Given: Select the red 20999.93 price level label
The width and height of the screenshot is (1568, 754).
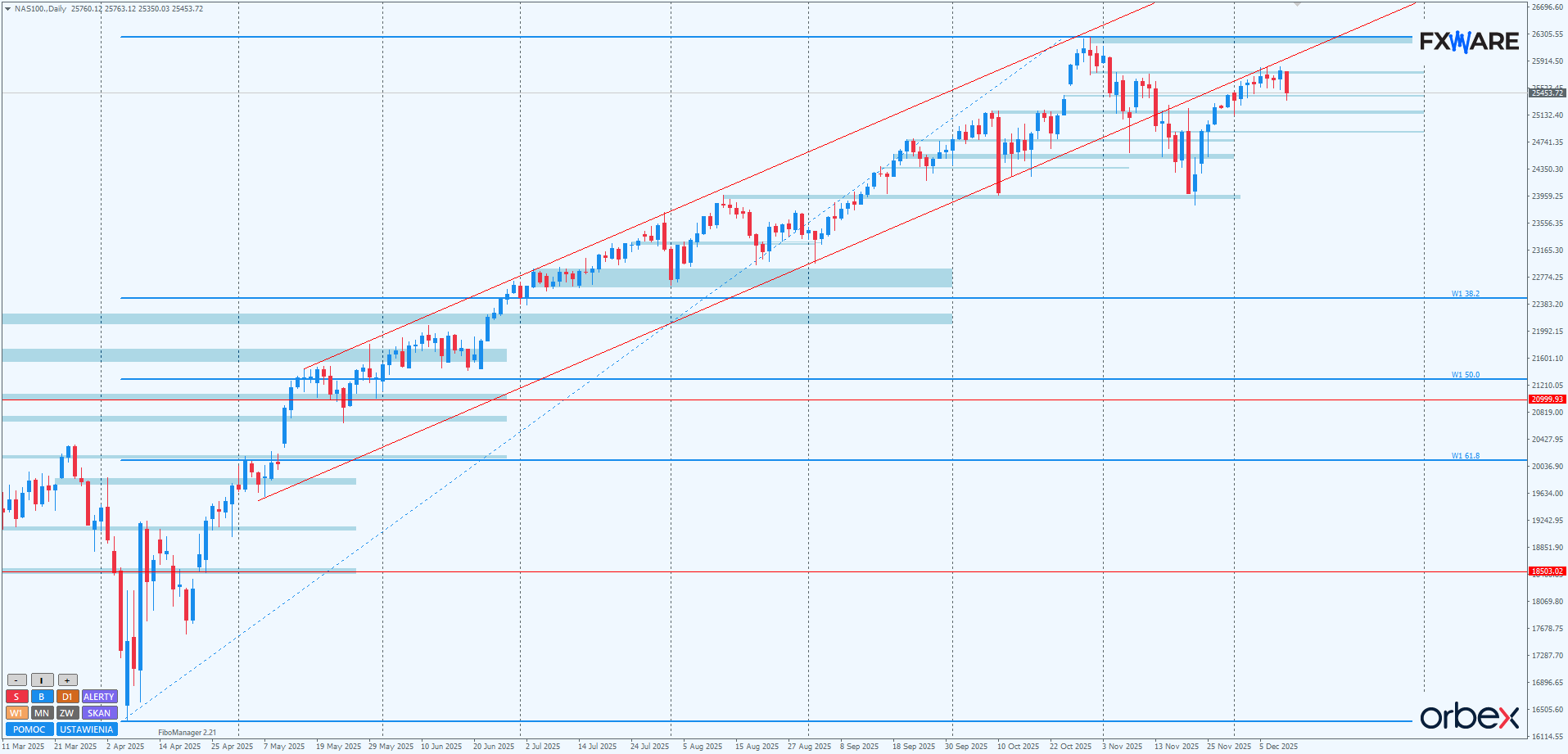Looking at the screenshot, I should [x=1547, y=400].
